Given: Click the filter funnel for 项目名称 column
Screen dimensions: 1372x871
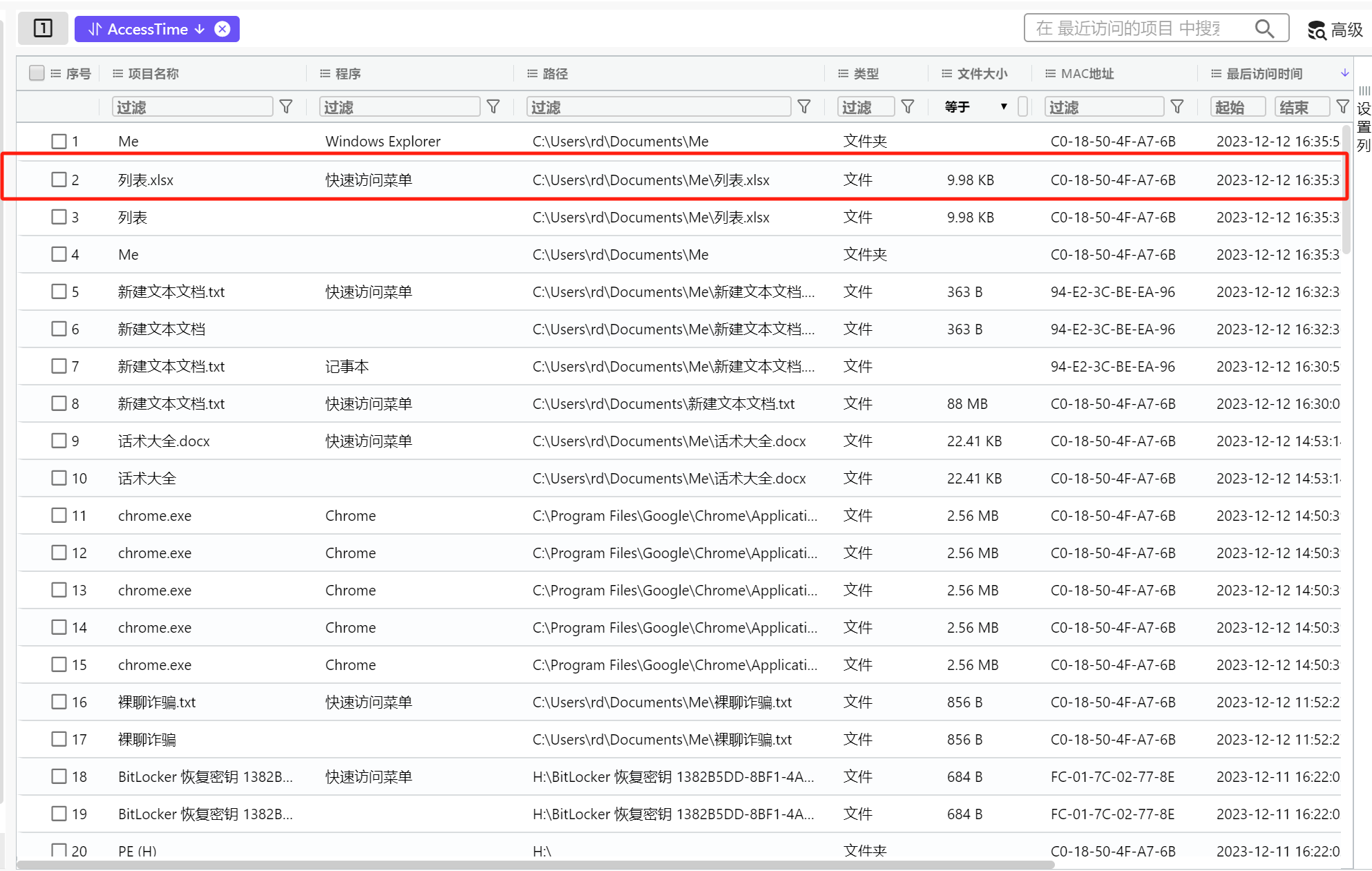Looking at the screenshot, I should [x=286, y=106].
